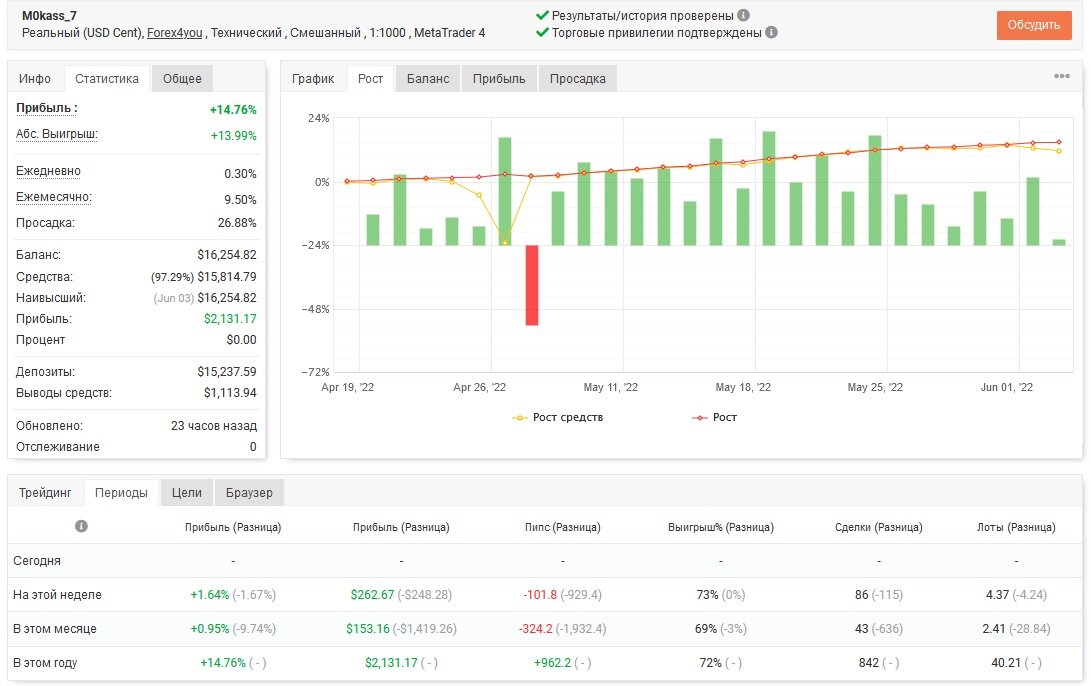This screenshot has width=1091, height=686.
Task: Click the Пипс (Разница) column header
Action: point(562,527)
